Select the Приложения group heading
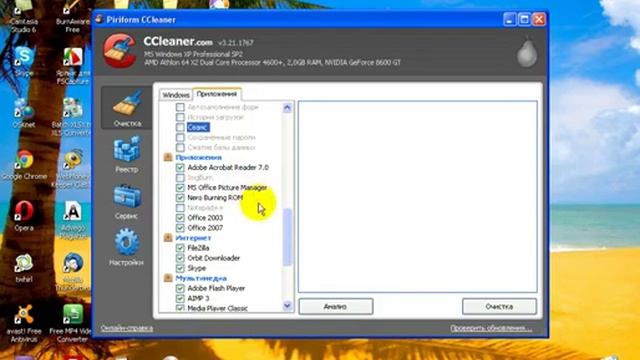The height and width of the screenshot is (360, 640). [198, 158]
